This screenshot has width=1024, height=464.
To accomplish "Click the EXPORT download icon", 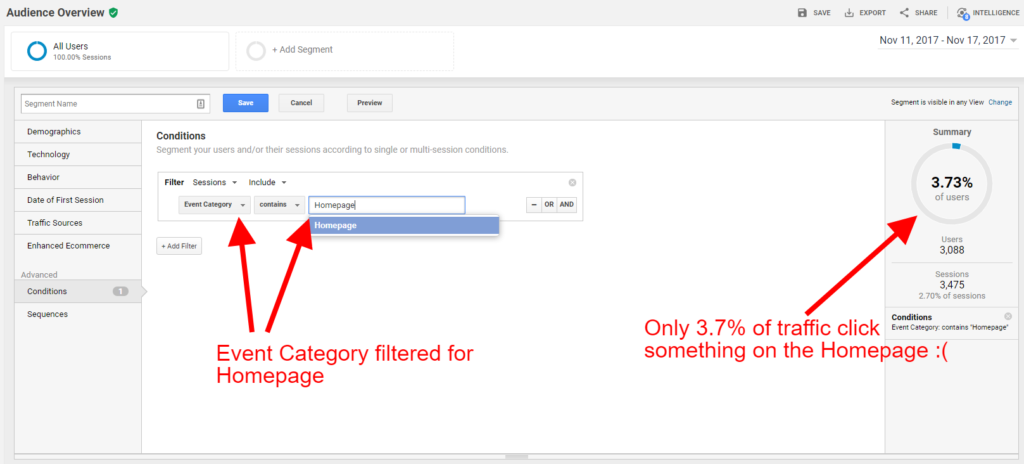I will click(x=849, y=12).
